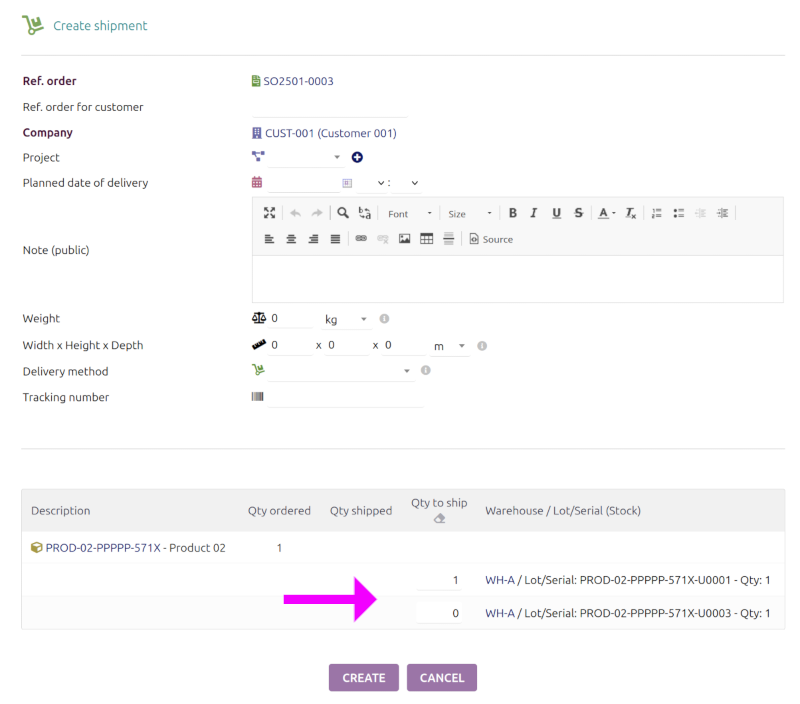This screenshot has height=704, width=800.
Task: Open the font Size dropdown
Action: (x=469, y=213)
